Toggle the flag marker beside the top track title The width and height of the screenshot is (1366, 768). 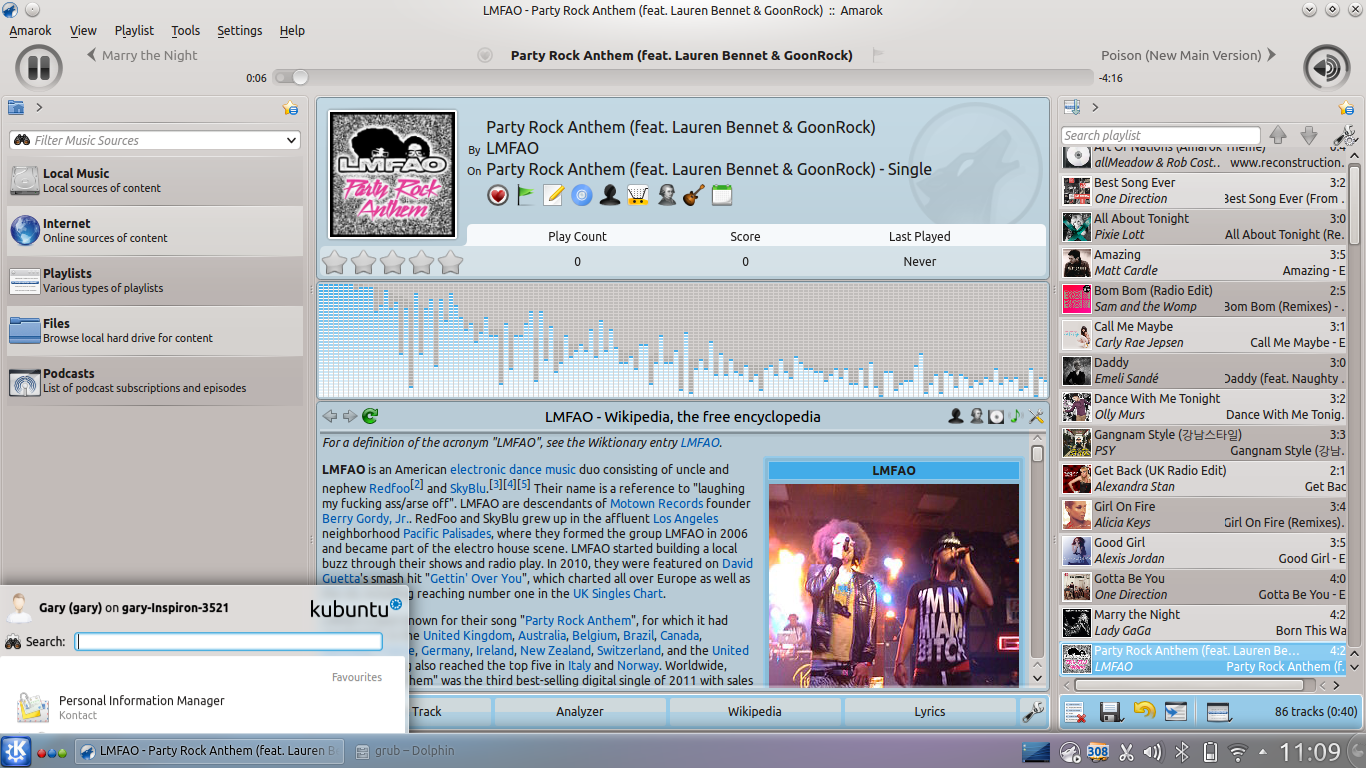click(878, 56)
